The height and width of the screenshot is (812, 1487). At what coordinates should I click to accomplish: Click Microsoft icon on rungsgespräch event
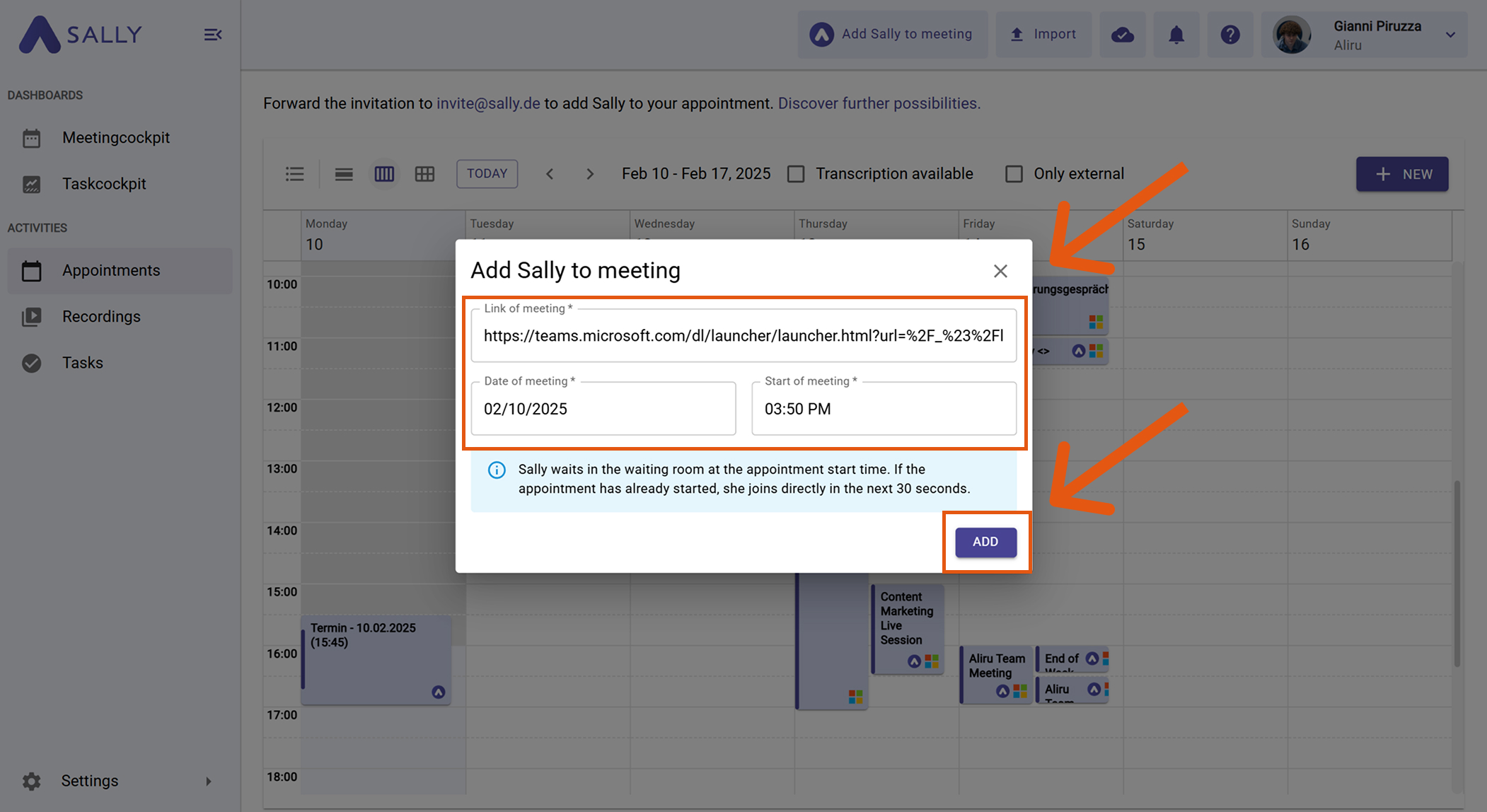(x=1096, y=323)
